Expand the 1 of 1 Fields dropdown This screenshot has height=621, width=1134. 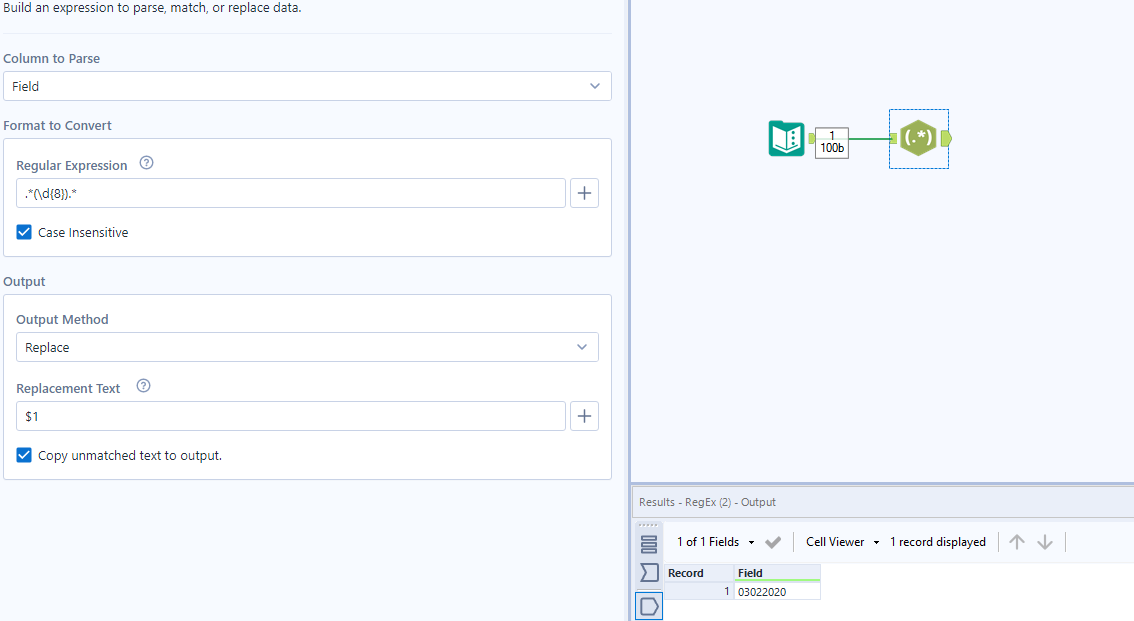(x=713, y=541)
